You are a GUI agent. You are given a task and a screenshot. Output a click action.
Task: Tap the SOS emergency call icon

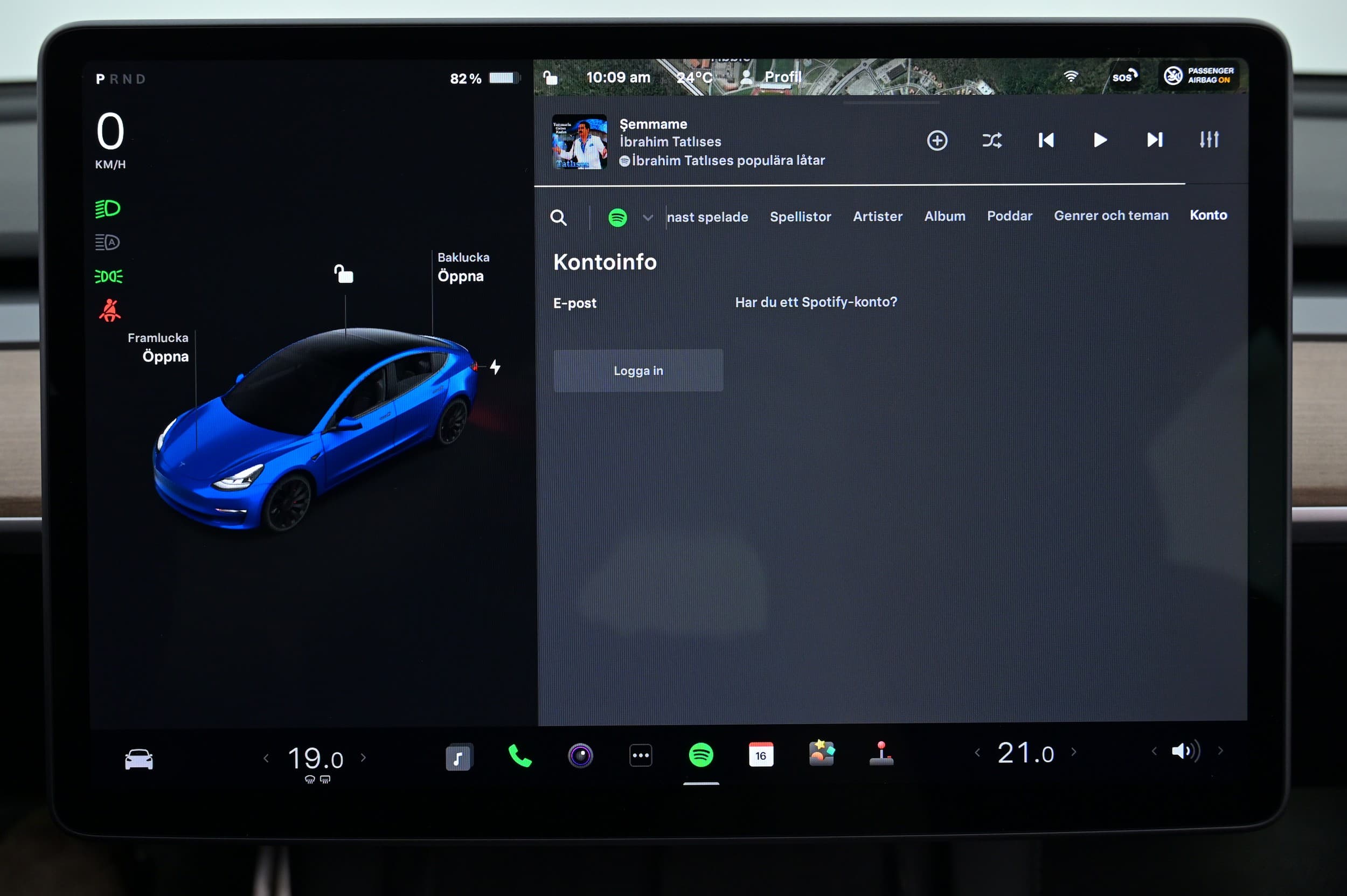[1124, 76]
